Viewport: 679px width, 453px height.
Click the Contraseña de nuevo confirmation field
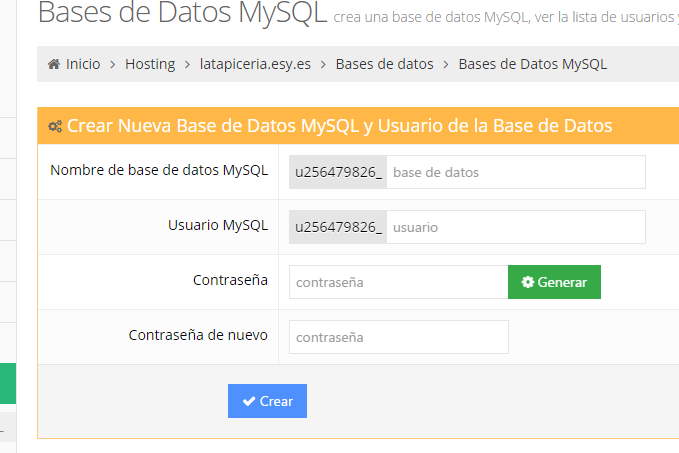(x=398, y=337)
